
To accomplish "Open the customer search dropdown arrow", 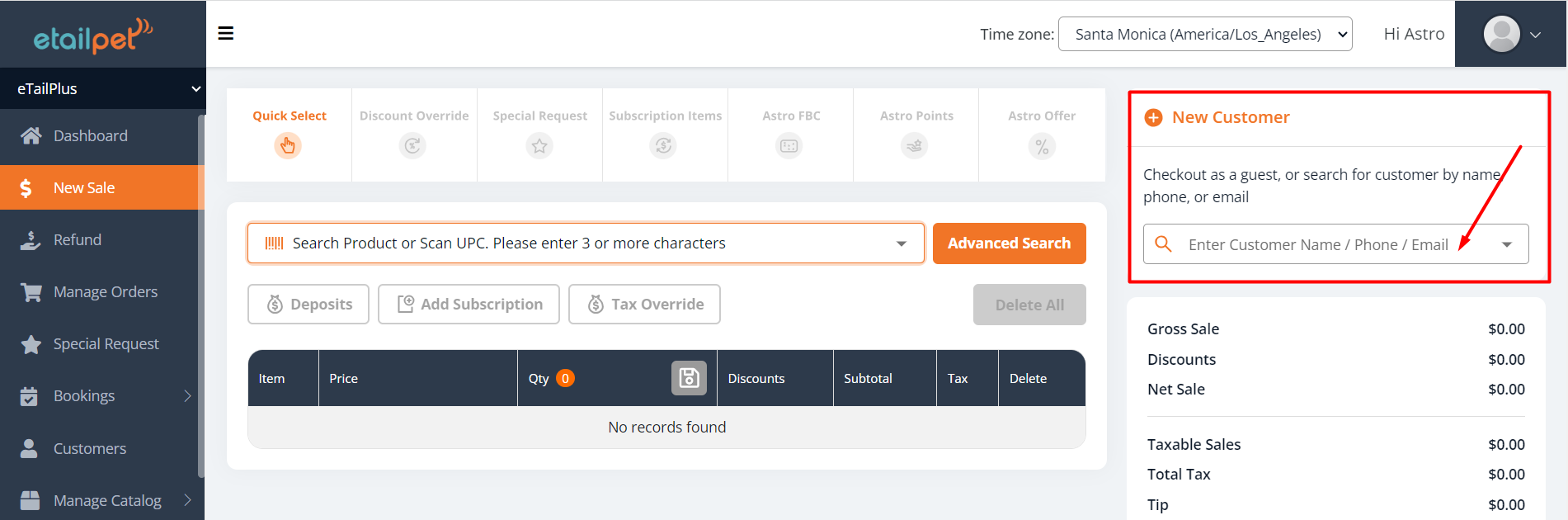I will [1507, 244].
